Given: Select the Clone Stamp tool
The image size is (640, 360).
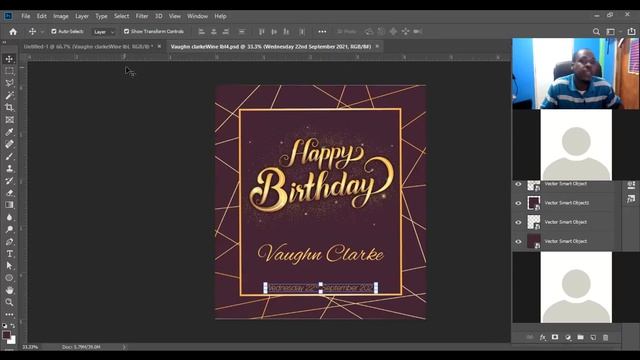Looking at the screenshot, I should (9, 169).
